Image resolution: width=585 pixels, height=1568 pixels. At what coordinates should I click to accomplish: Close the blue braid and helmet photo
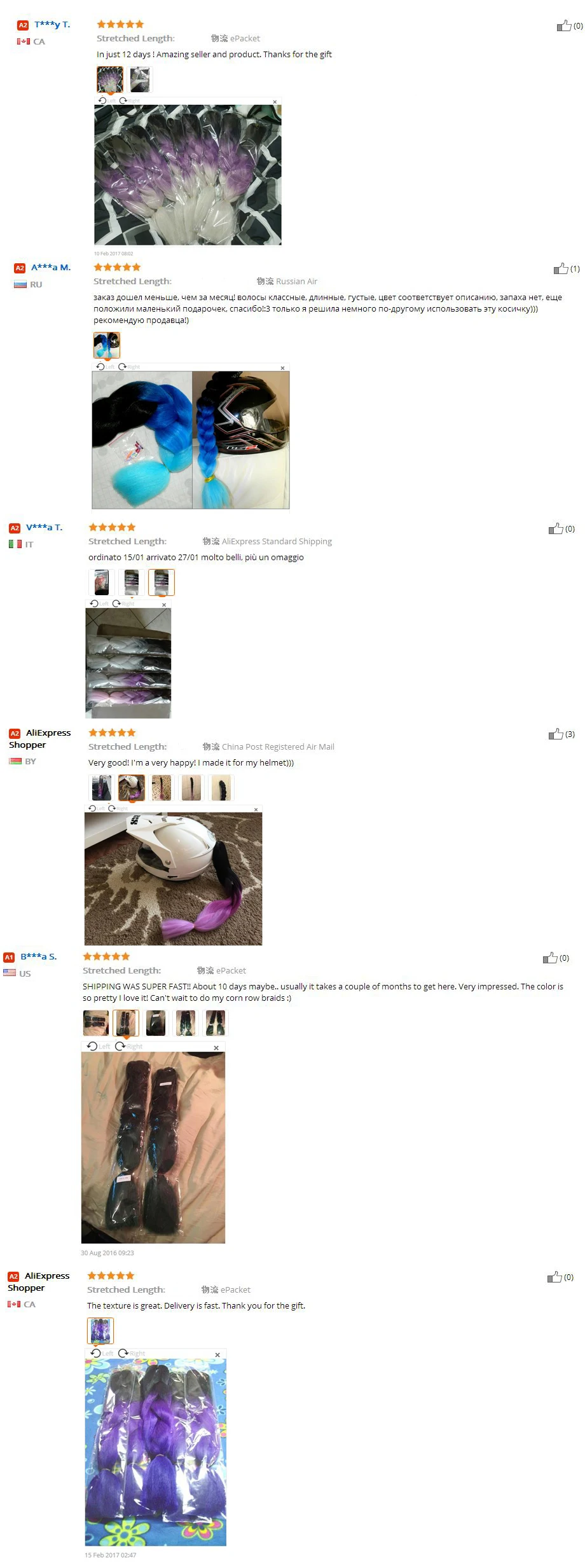[282, 368]
